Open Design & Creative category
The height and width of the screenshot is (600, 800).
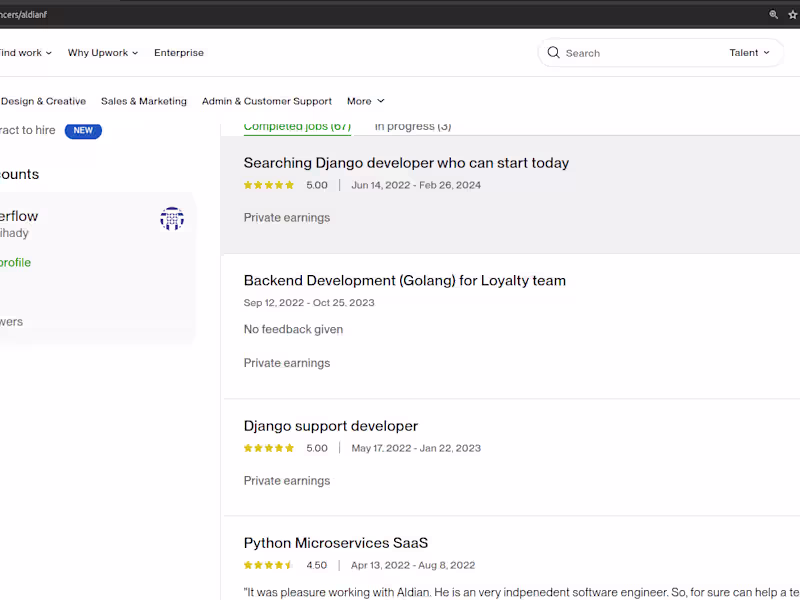[x=43, y=101]
